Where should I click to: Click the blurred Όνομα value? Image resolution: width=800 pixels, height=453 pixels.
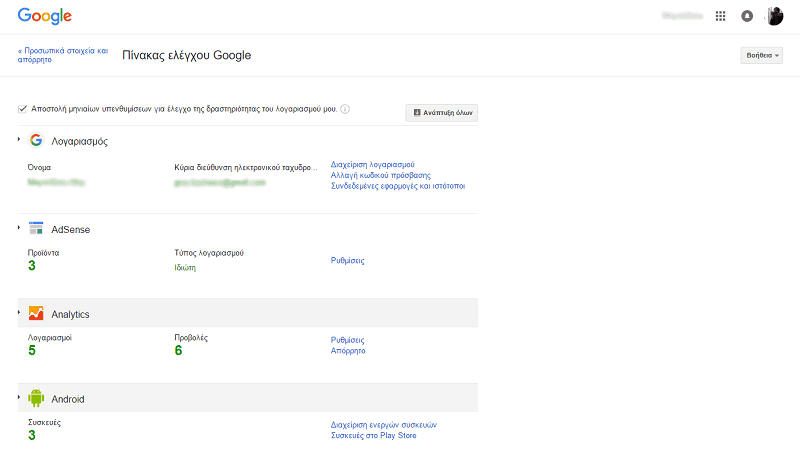click(x=56, y=182)
